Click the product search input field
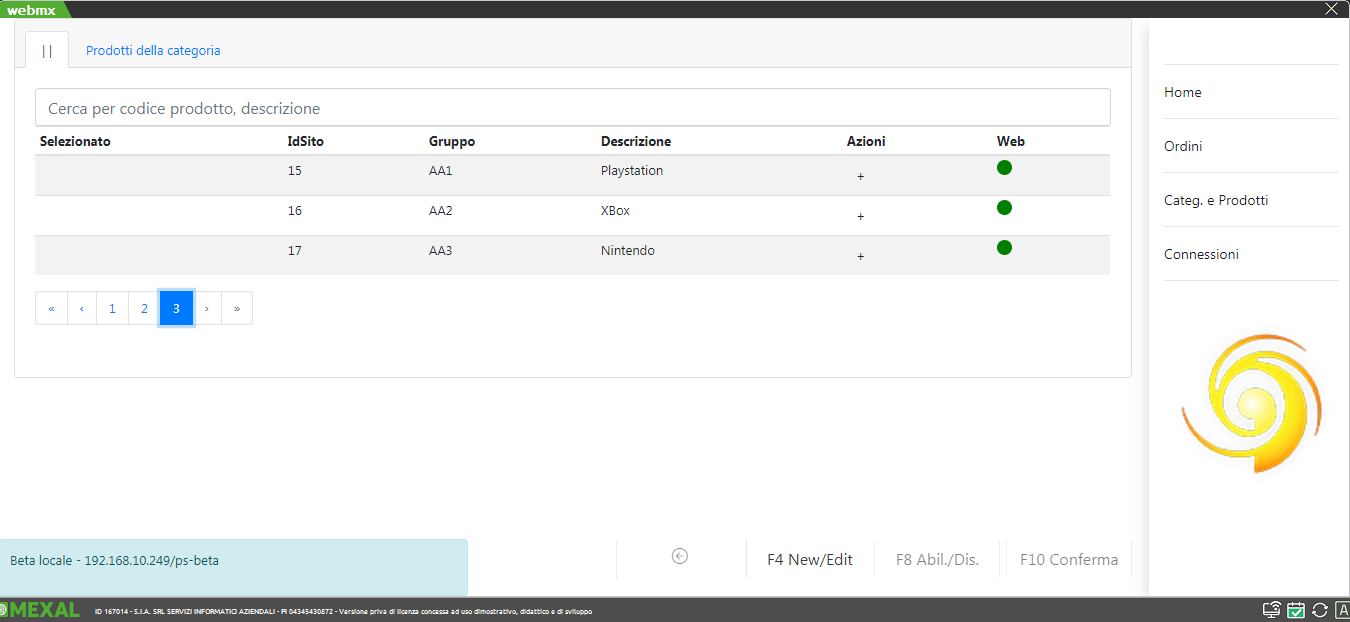 pyautogui.click(x=572, y=108)
